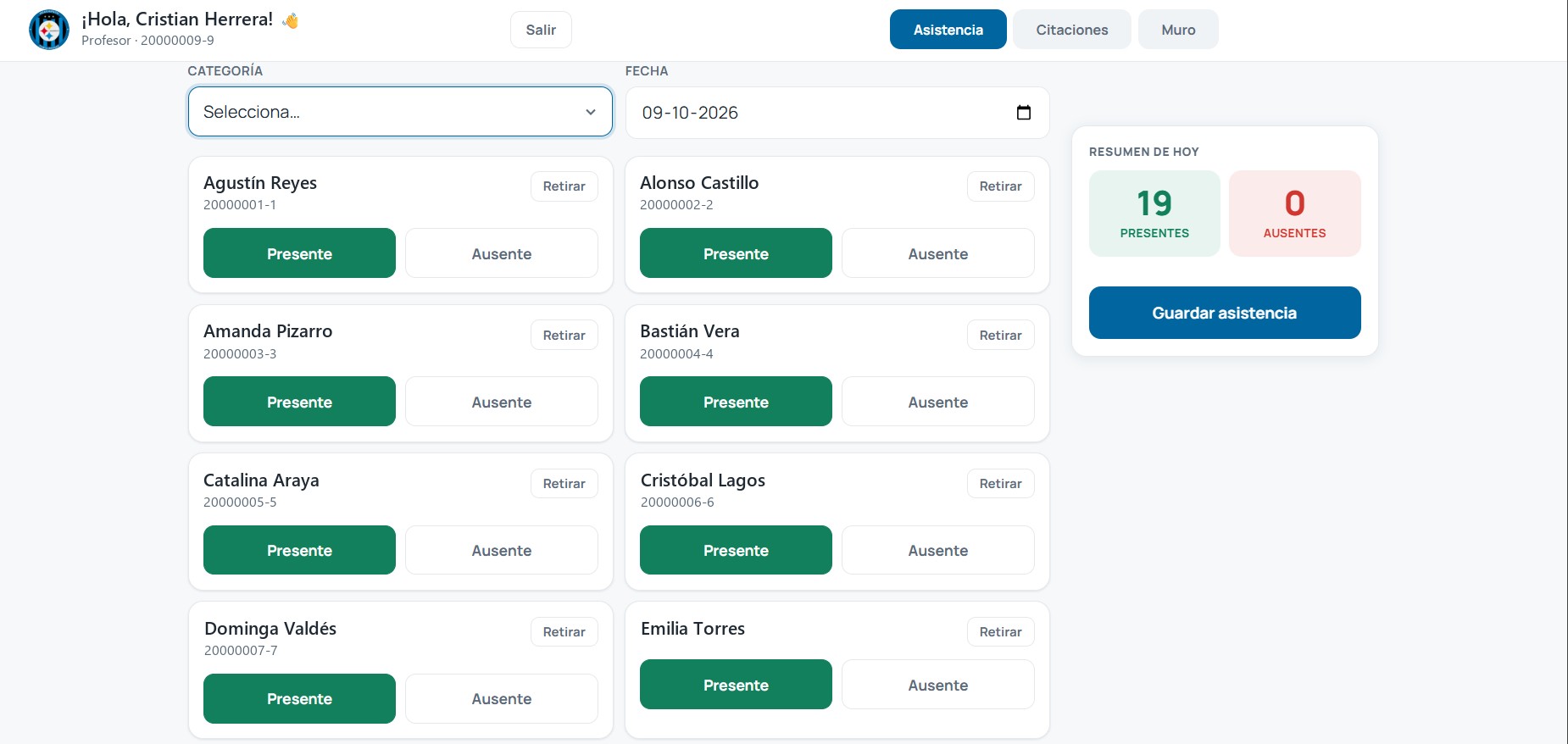
Task: Retirar Cristóbal Lagos from the list
Action: (x=1001, y=484)
